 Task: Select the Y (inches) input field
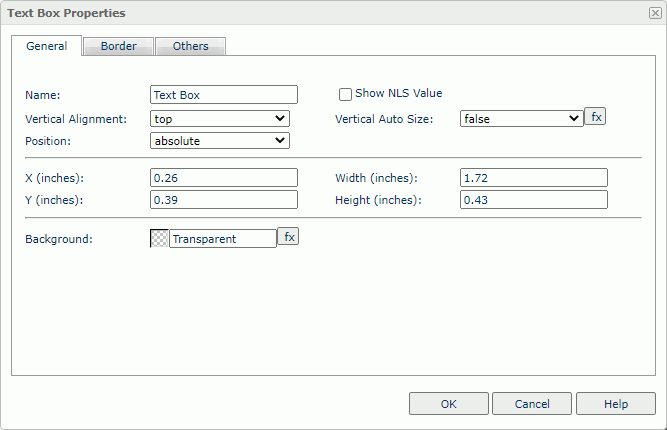click(224, 200)
